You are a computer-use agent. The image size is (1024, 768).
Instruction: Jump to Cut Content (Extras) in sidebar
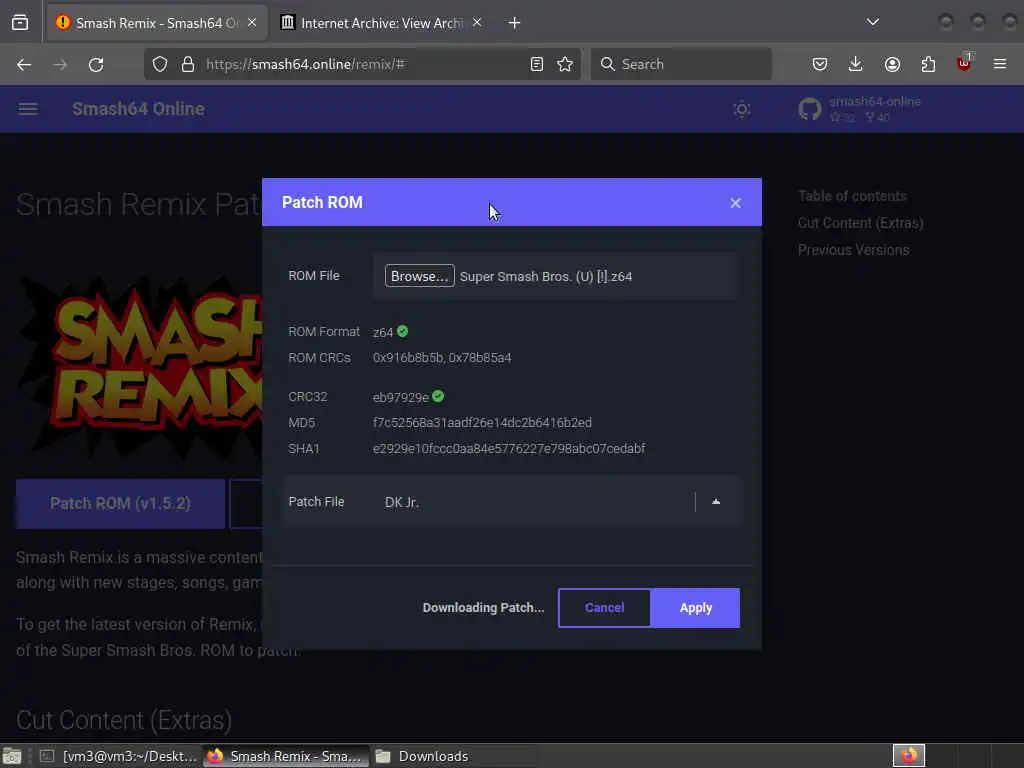860,223
